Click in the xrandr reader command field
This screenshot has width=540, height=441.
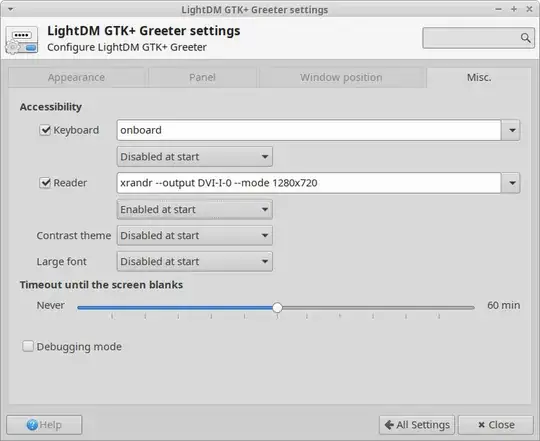tap(309, 183)
